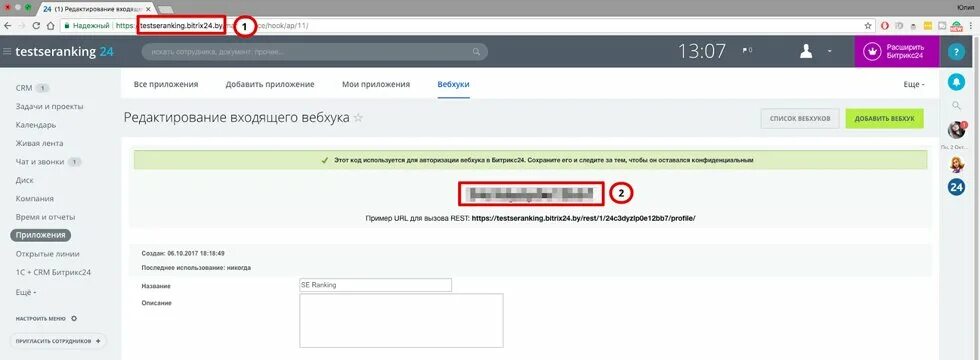Open chat with first avatar in right panel
This screenshot has width=980, height=360.
pos(956,130)
